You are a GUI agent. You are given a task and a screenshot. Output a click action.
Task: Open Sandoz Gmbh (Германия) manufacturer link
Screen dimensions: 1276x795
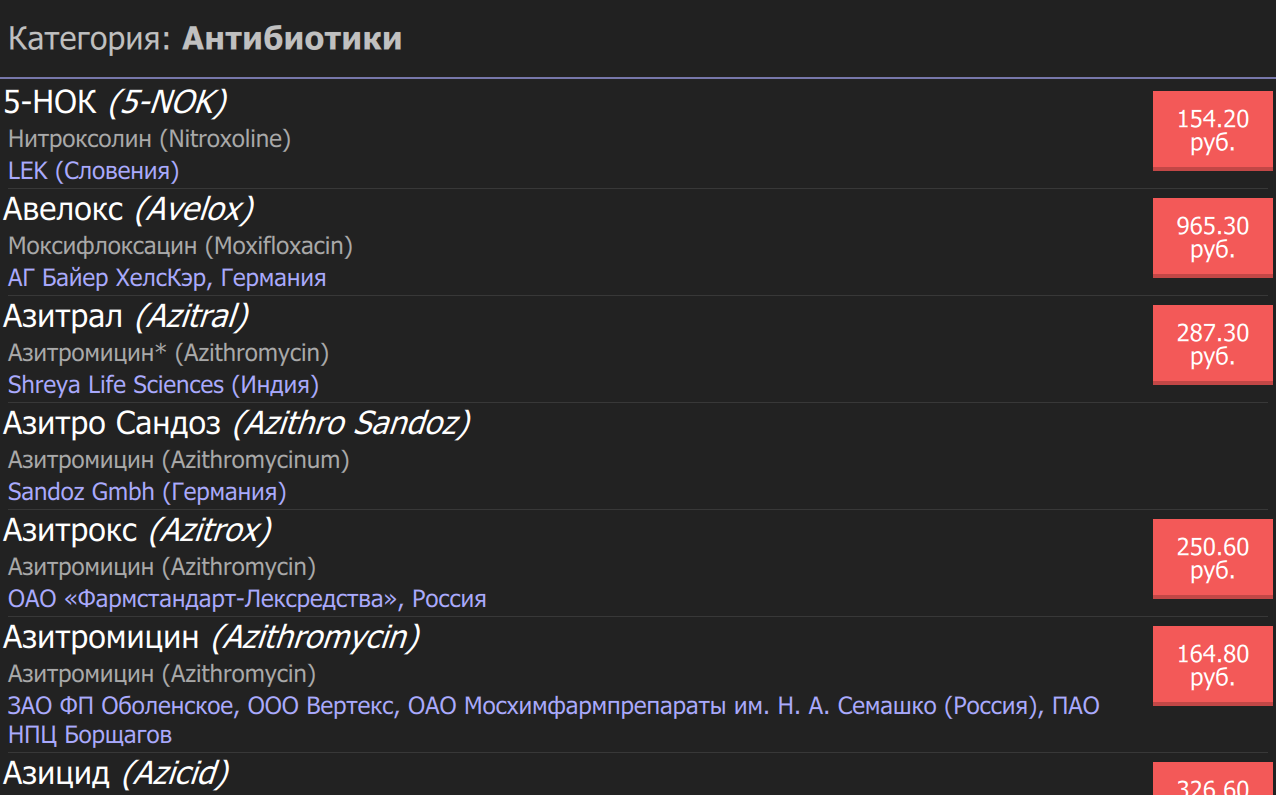pyautogui.click(x=147, y=492)
